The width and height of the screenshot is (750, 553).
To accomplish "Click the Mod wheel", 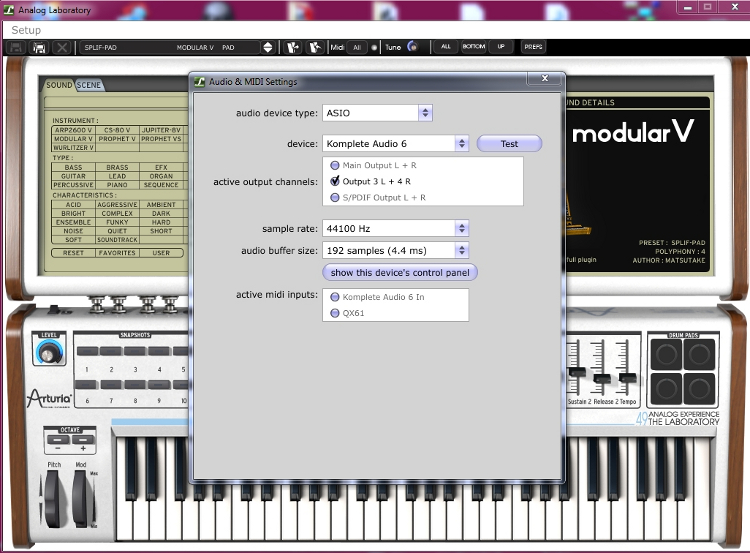I will [x=82, y=498].
